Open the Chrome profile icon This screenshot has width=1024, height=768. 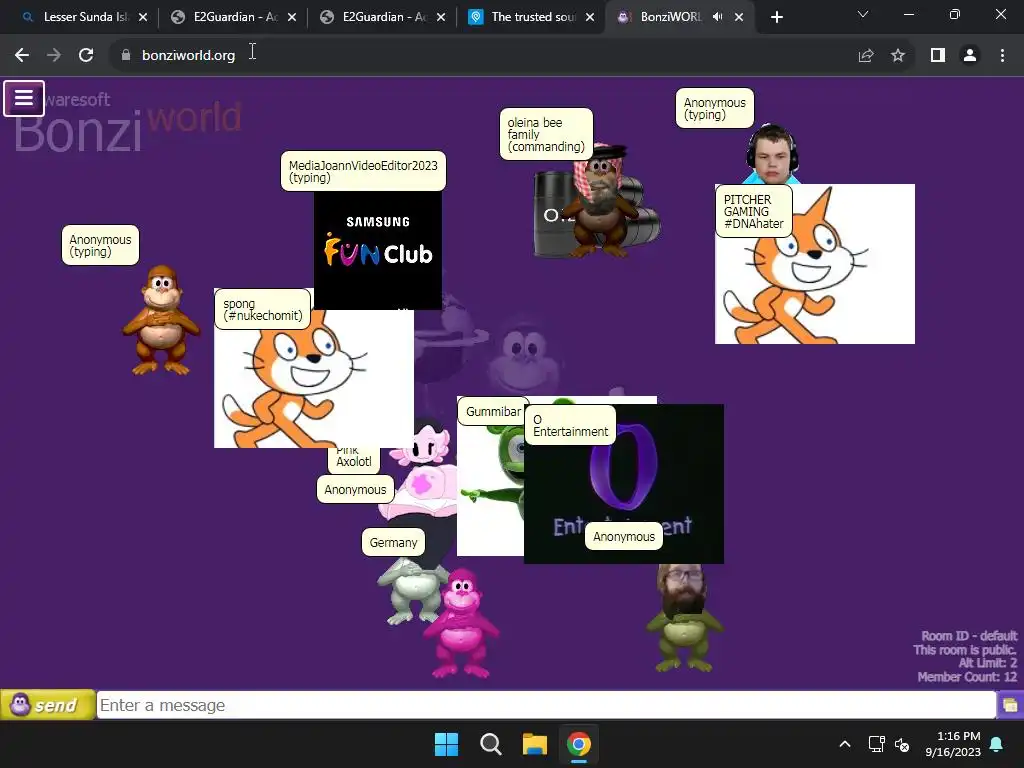[x=970, y=56]
